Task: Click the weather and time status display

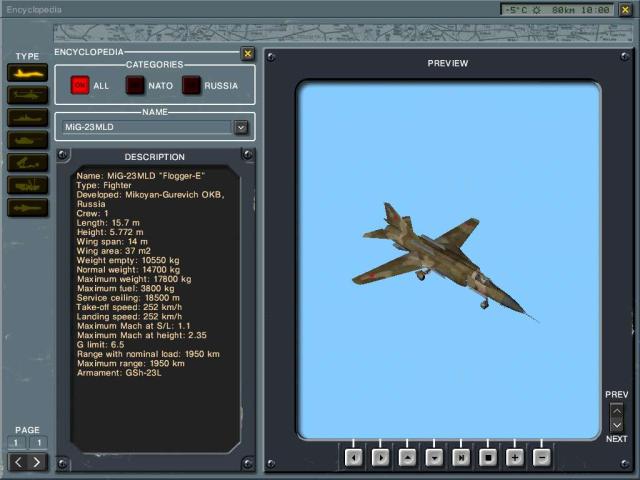Action: point(558,10)
